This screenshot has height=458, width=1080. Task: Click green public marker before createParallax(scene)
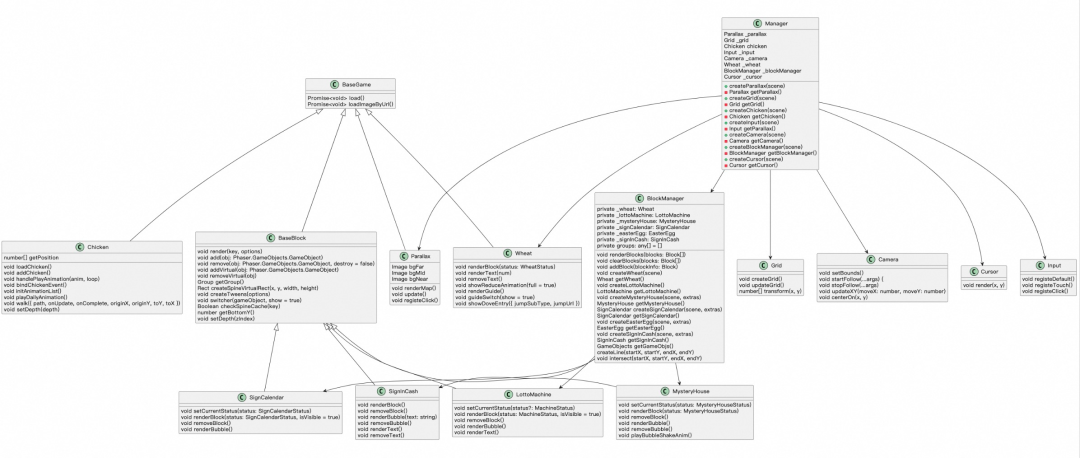coord(725,86)
